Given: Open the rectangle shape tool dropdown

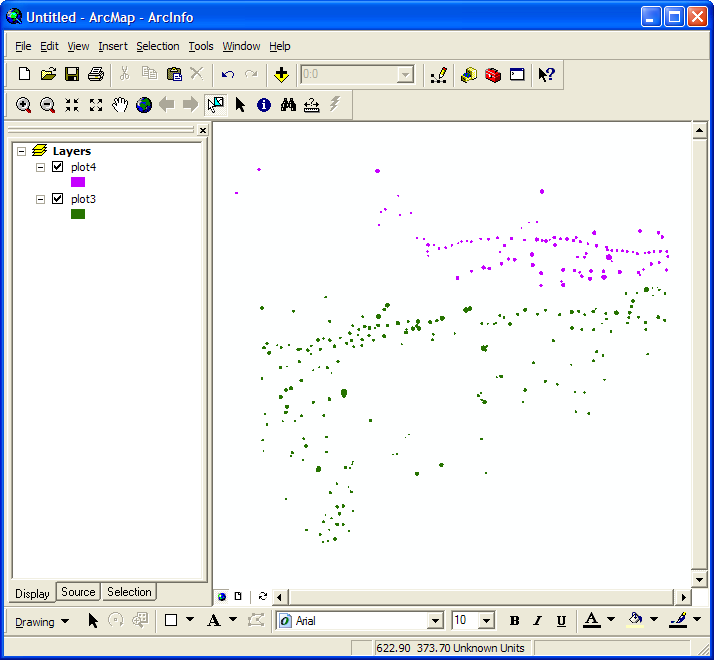Looking at the screenshot, I should tap(190, 619).
